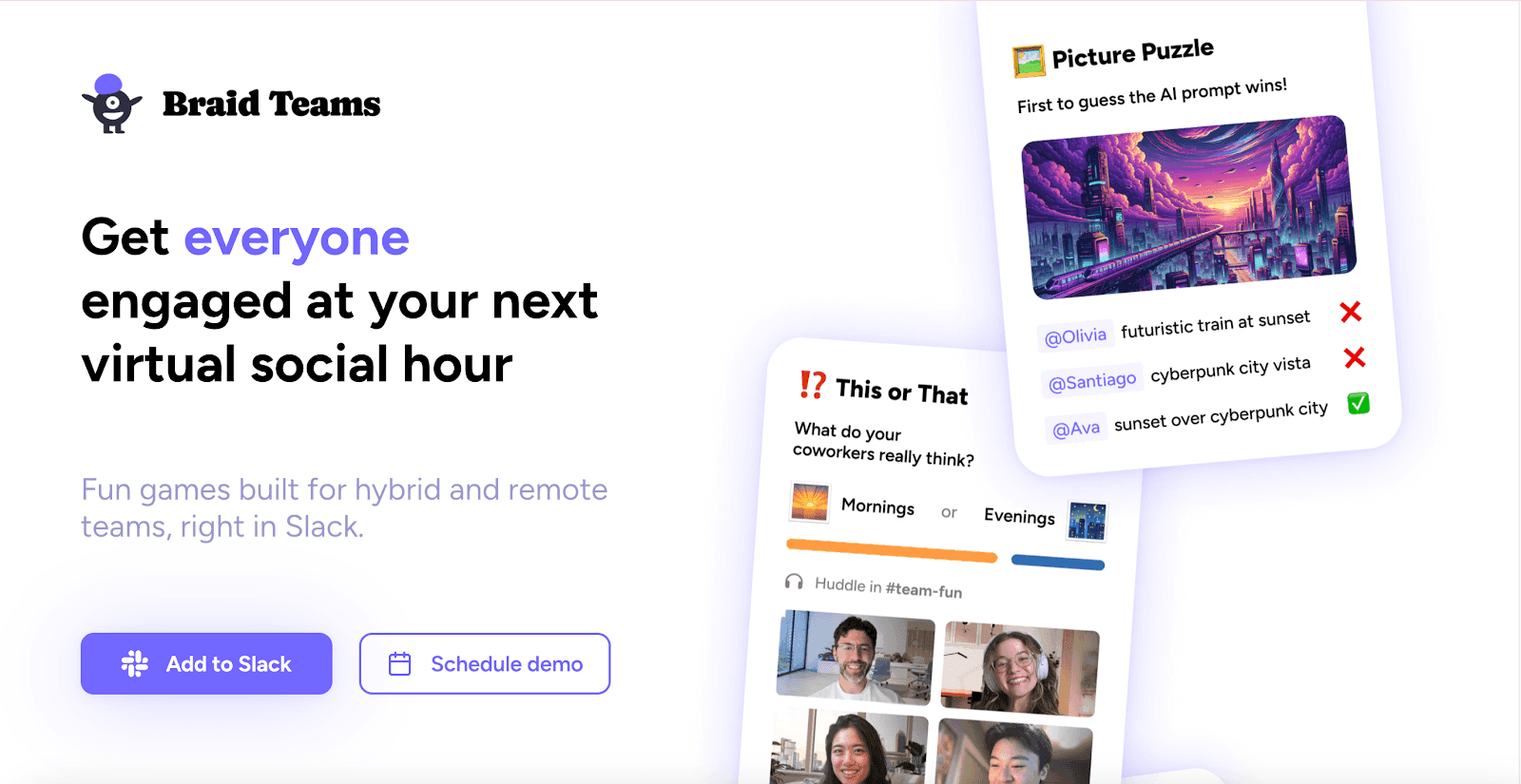Click the 'Fun games built for hybrid' subheading
Image resolution: width=1521 pixels, height=784 pixels.
(344, 507)
